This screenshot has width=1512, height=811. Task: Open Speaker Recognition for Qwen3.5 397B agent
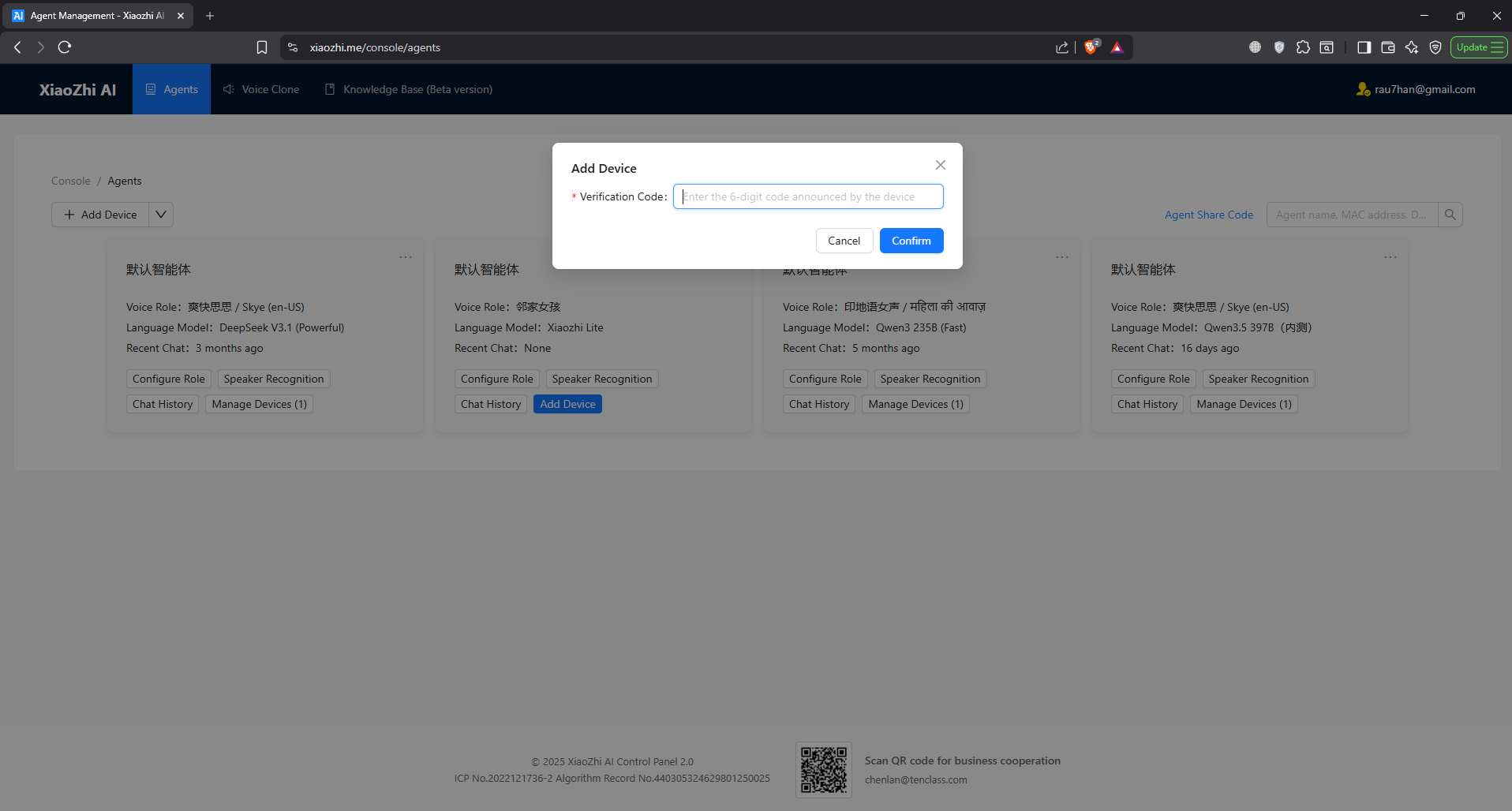(1259, 379)
